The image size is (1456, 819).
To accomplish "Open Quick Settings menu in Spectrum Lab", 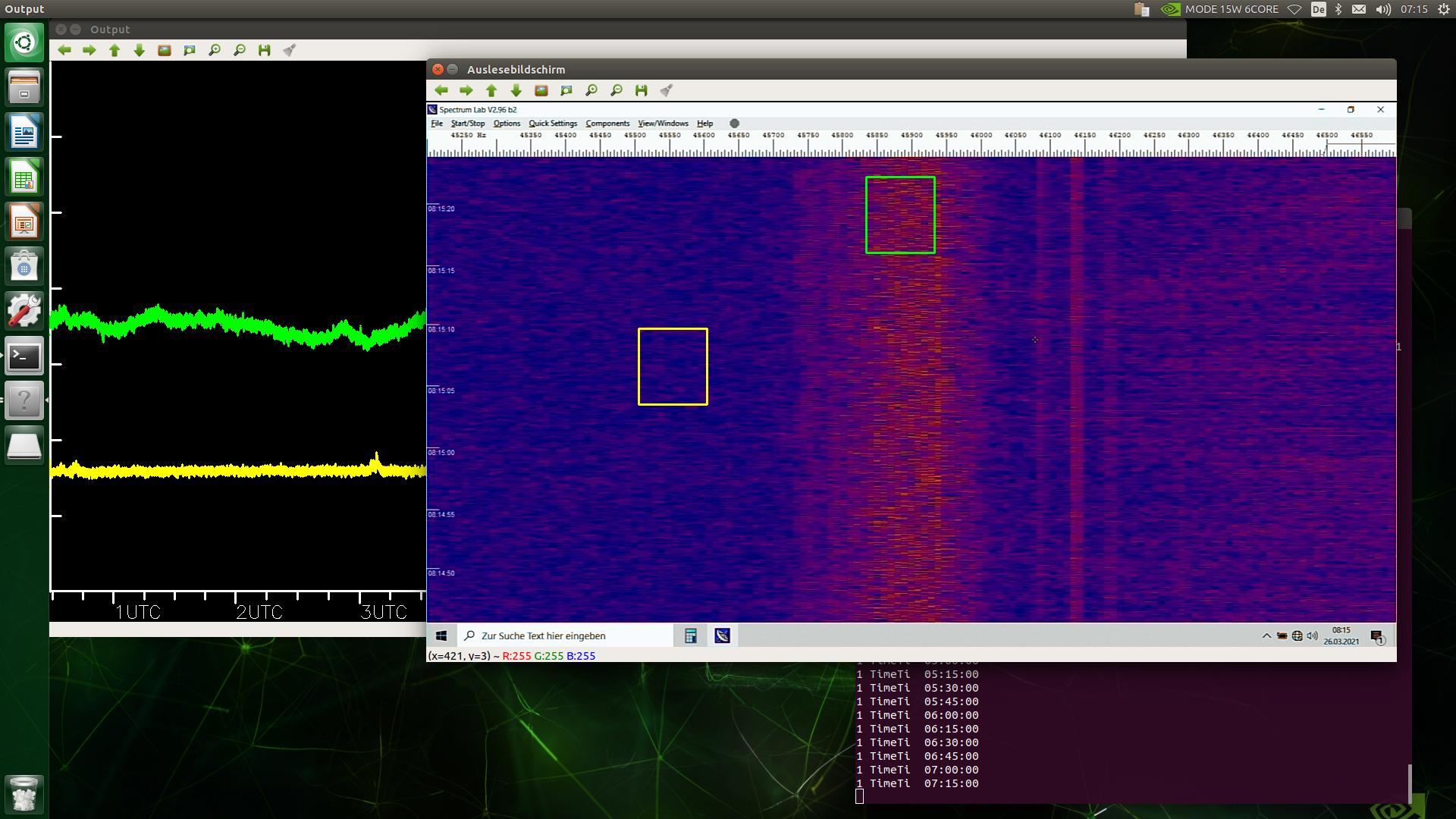I will 553,124.
